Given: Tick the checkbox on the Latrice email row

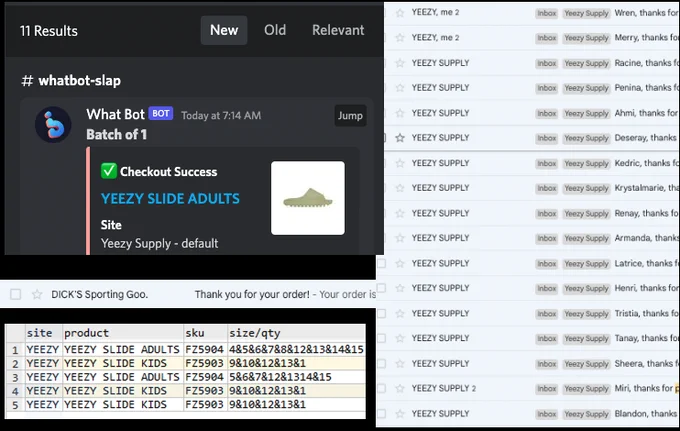Looking at the screenshot, I should tap(381, 263).
